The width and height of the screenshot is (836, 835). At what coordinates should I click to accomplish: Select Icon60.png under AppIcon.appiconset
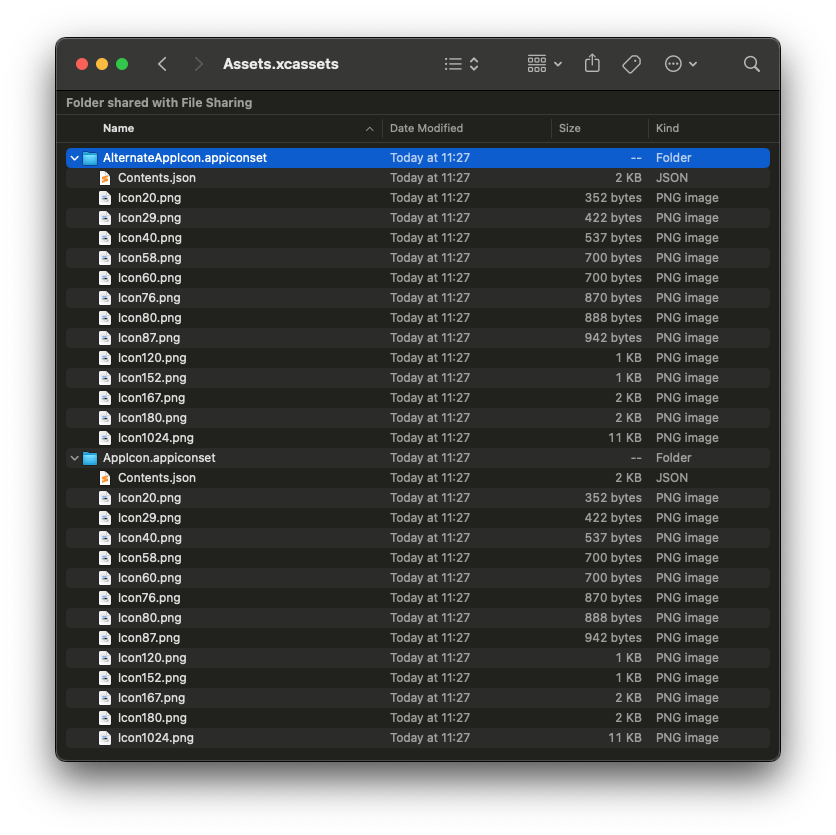[418, 578]
